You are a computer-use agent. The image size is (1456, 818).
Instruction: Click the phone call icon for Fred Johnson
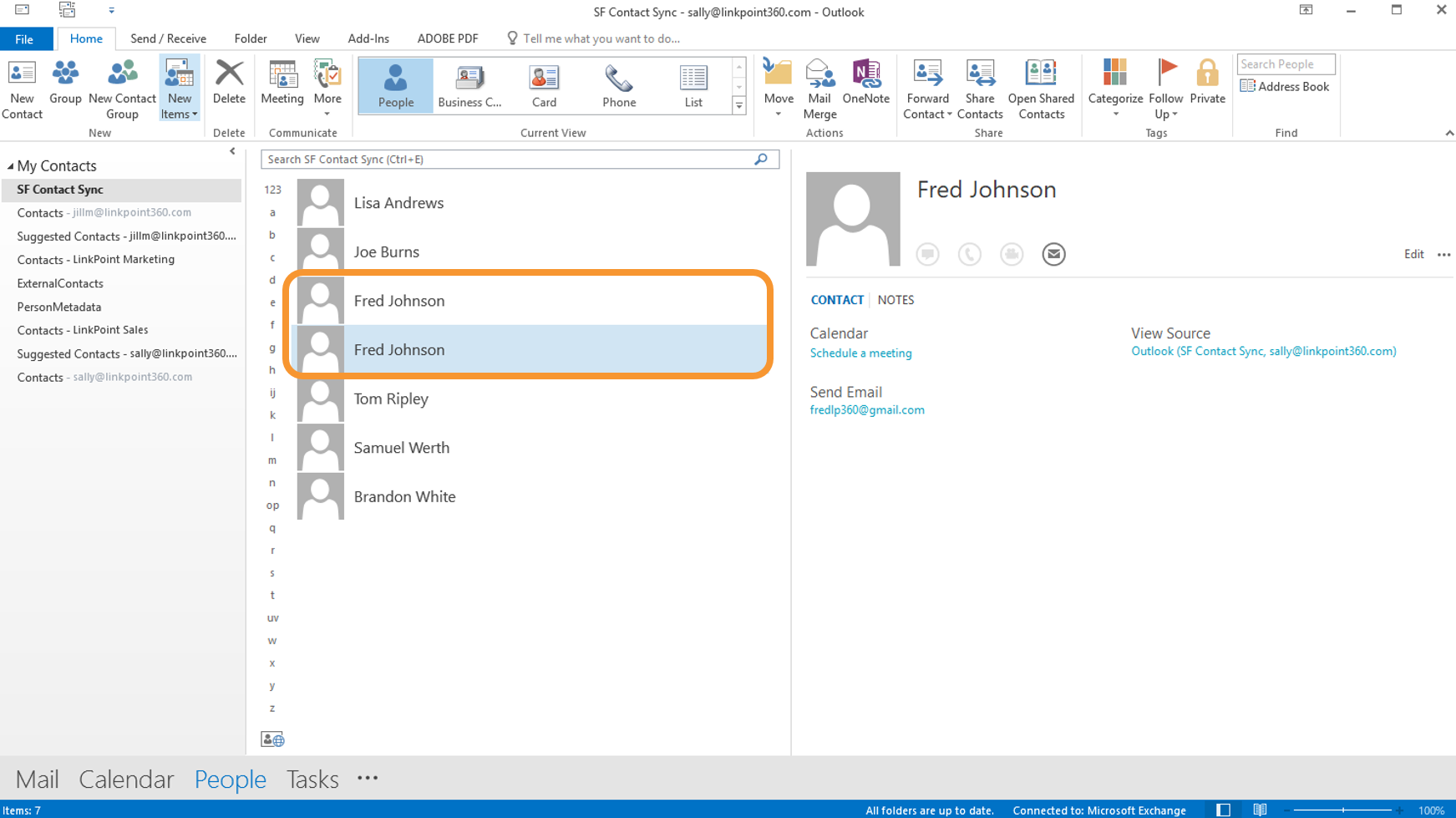[970, 254]
